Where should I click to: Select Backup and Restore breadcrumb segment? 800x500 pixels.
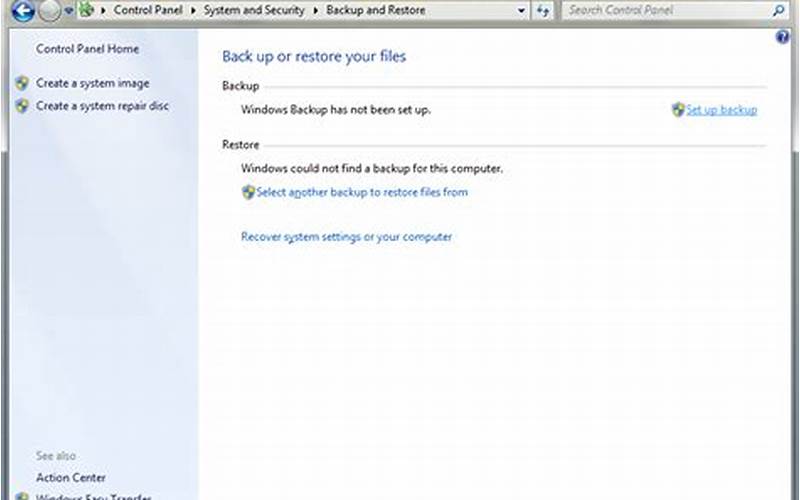tap(376, 10)
